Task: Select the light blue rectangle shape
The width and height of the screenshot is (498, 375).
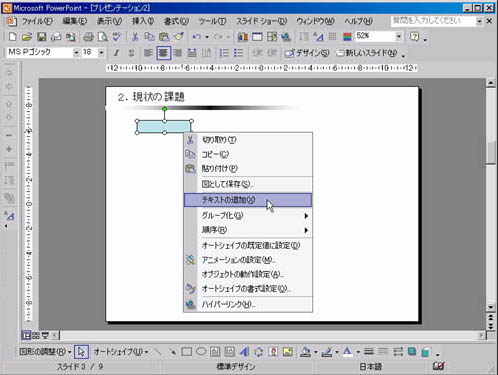Action: pyautogui.click(x=164, y=127)
